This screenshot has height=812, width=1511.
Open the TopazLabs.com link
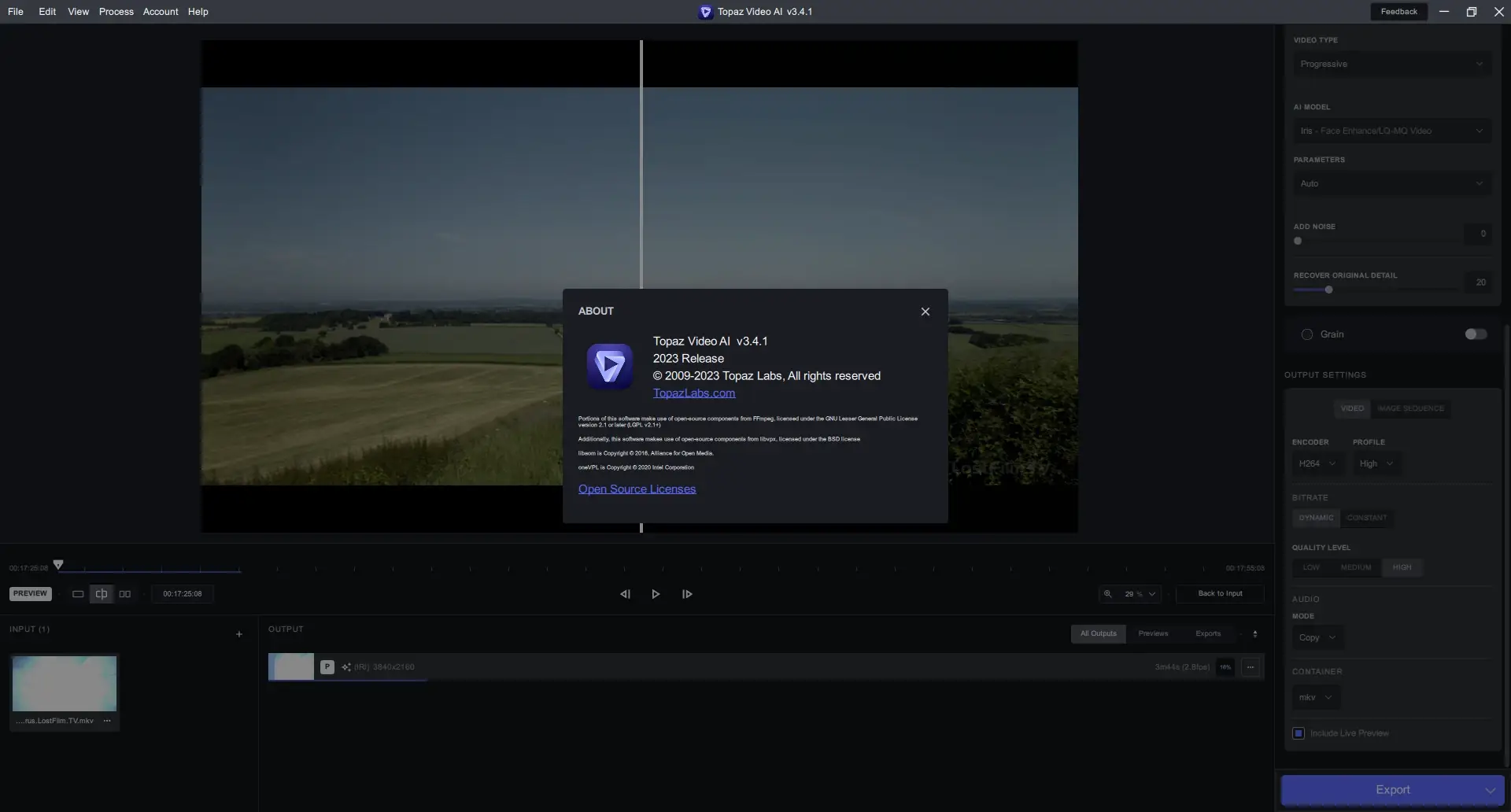(694, 393)
